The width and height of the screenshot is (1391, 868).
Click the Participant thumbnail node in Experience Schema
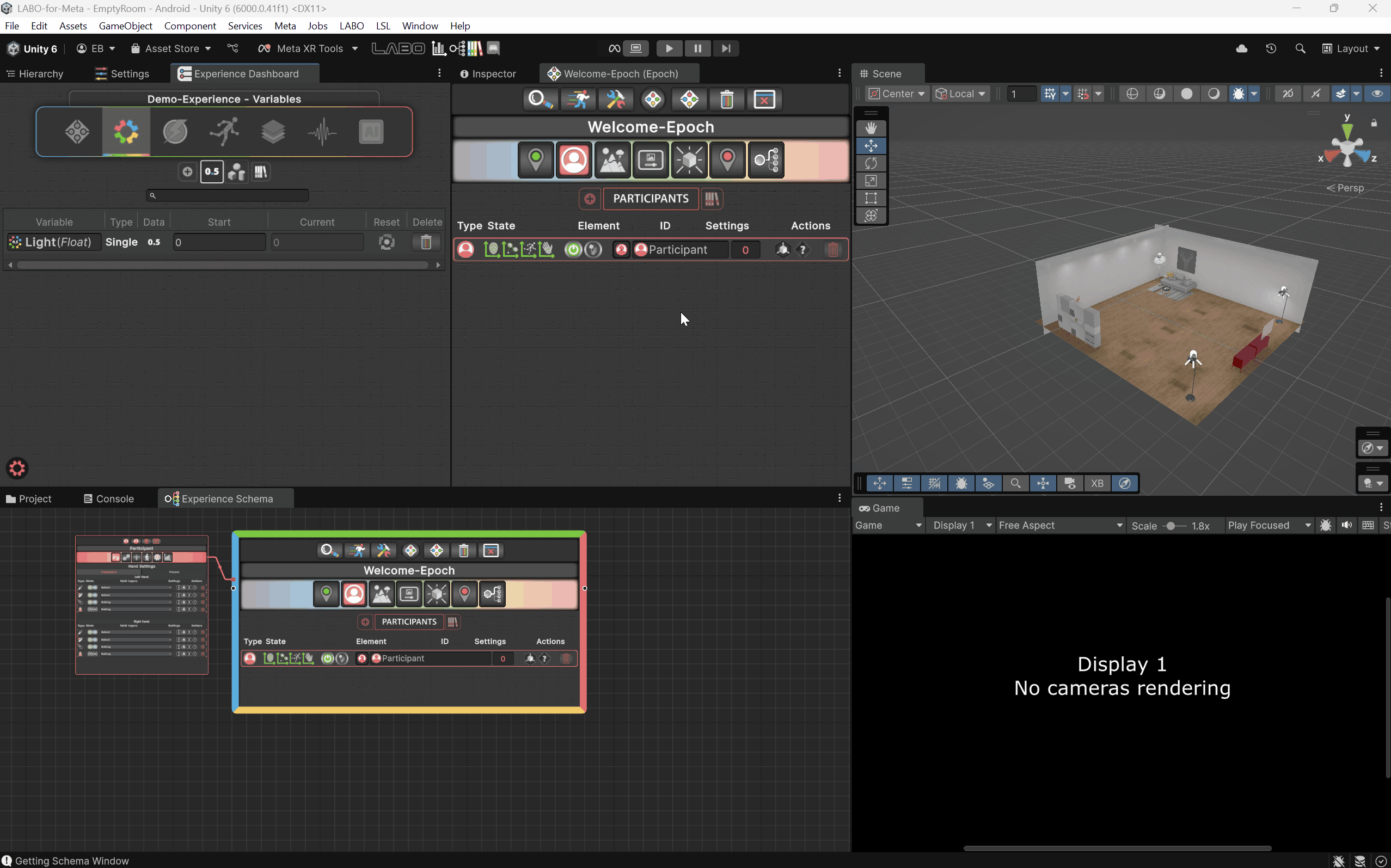pos(142,606)
